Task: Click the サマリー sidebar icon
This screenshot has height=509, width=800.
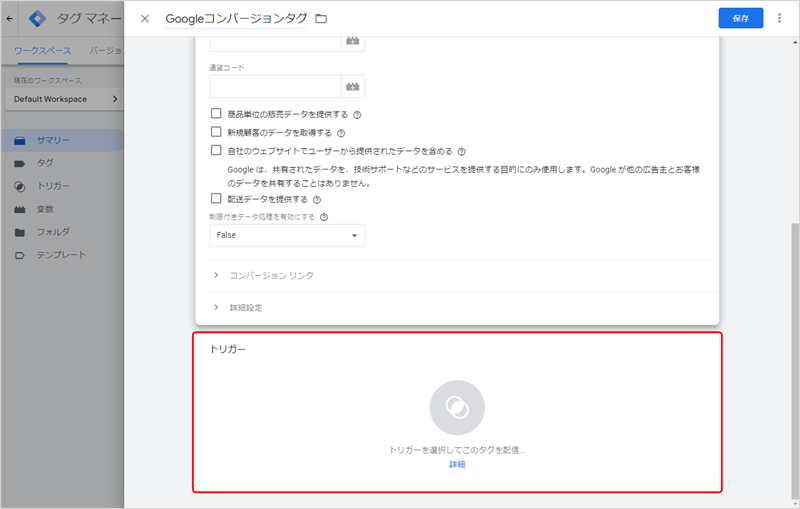Action: pos(19,141)
